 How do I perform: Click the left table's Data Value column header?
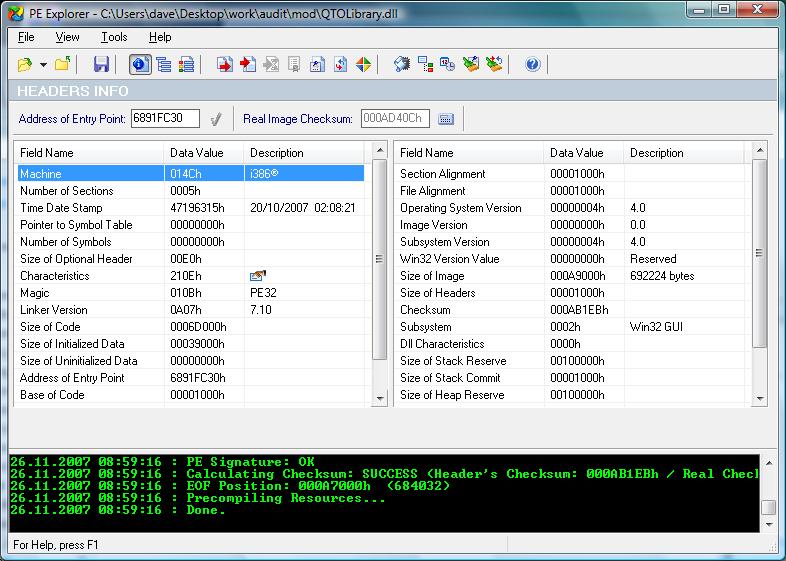(204, 153)
